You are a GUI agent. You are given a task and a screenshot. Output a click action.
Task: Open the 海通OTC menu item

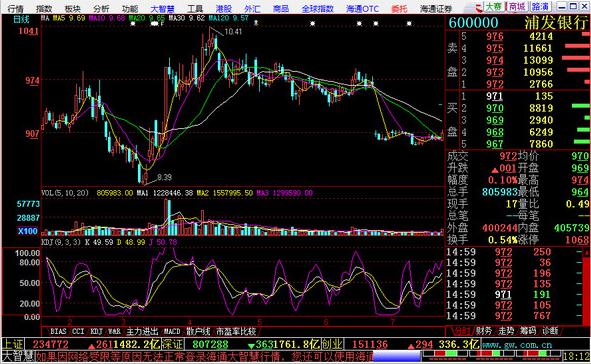(363, 8)
